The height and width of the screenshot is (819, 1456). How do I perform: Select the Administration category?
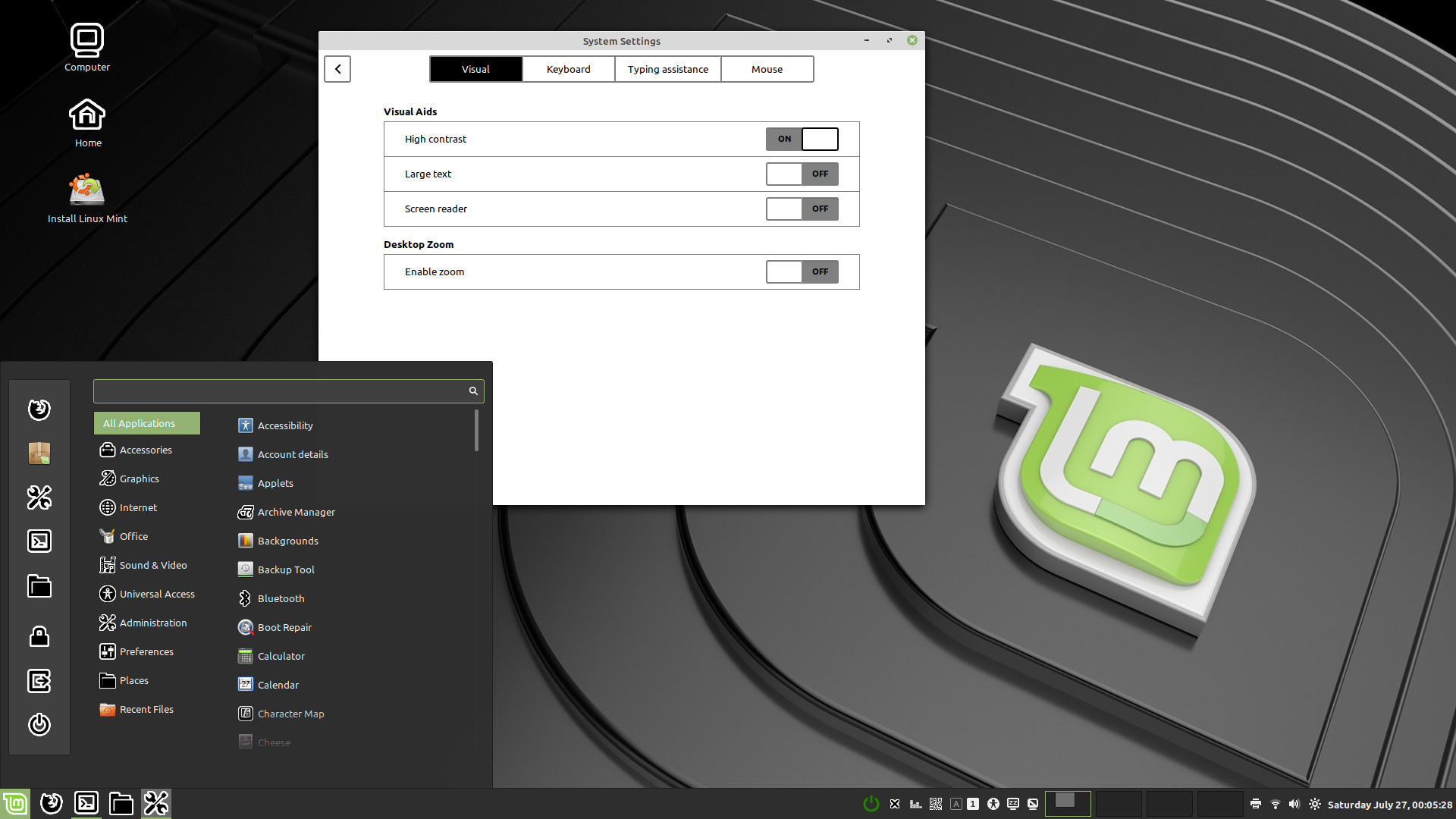(x=147, y=623)
